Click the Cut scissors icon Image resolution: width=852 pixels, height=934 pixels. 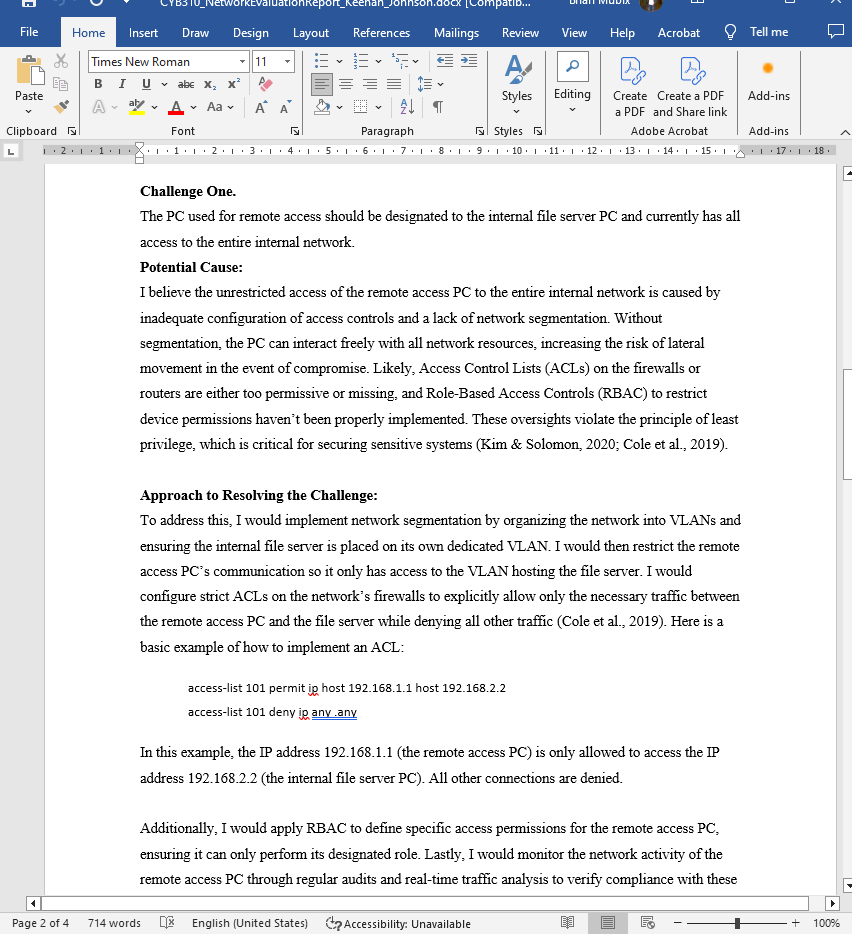pyautogui.click(x=61, y=61)
